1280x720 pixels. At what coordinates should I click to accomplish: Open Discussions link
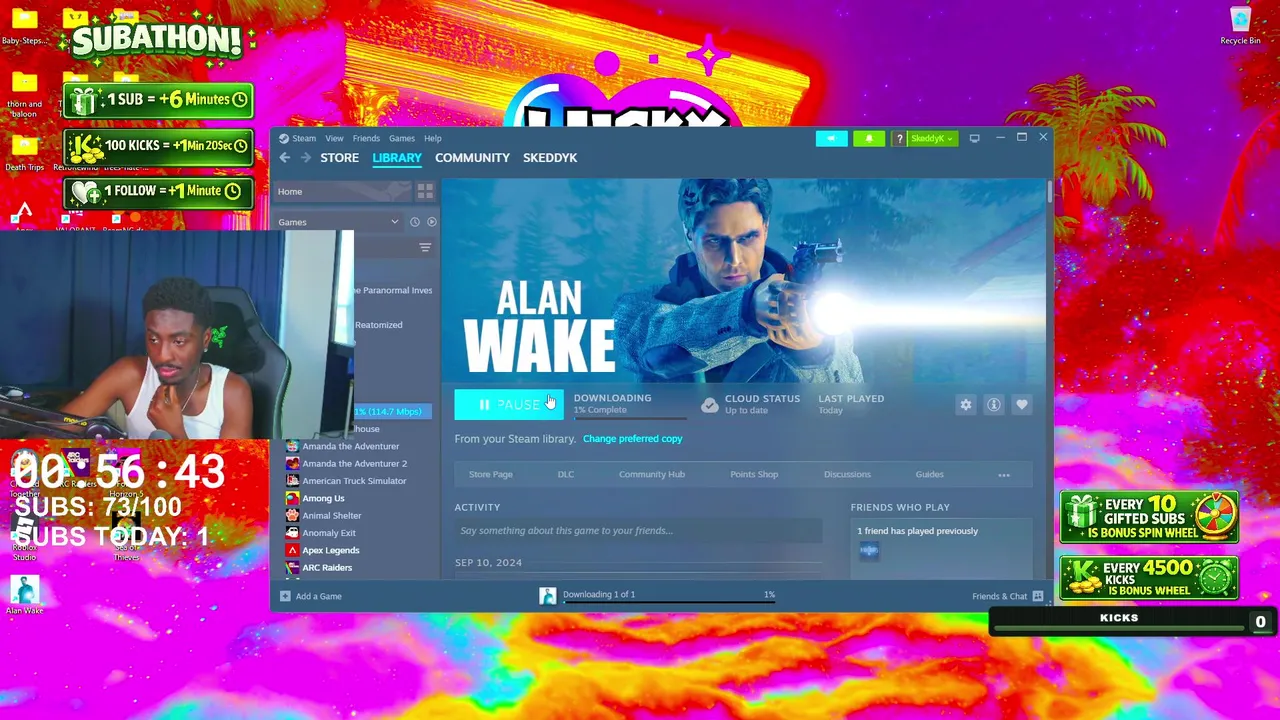click(x=847, y=475)
